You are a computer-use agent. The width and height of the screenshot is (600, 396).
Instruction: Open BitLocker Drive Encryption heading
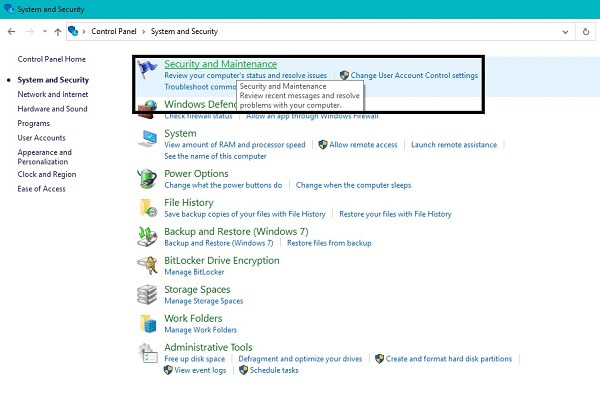[222, 261]
